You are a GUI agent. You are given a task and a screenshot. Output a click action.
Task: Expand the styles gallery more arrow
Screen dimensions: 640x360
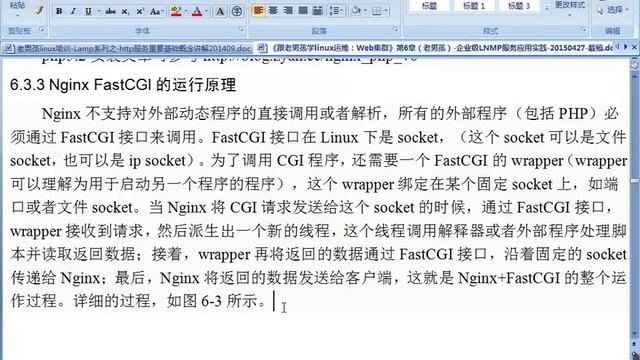point(547,8)
